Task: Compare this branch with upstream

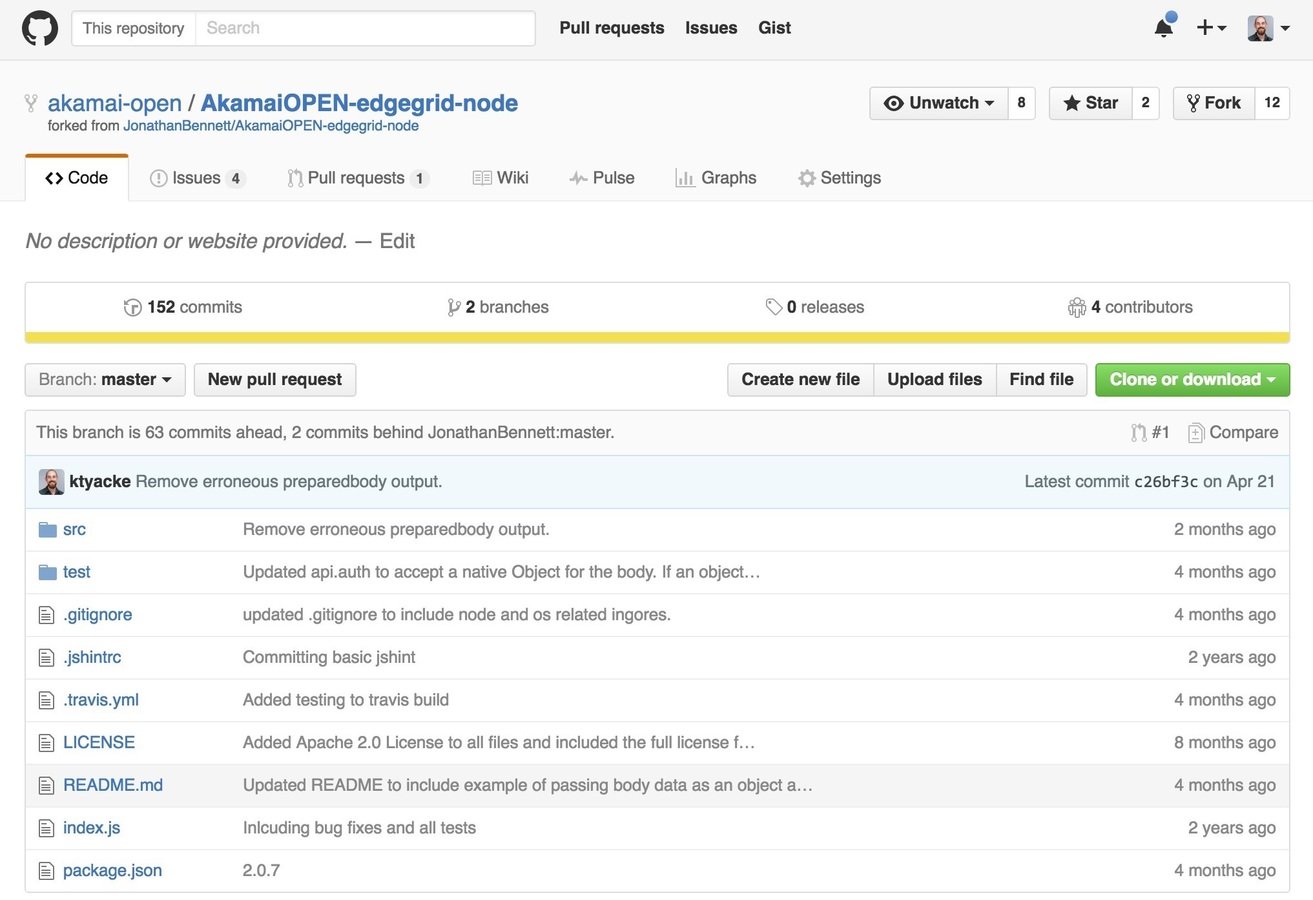Action: pyautogui.click(x=1233, y=432)
